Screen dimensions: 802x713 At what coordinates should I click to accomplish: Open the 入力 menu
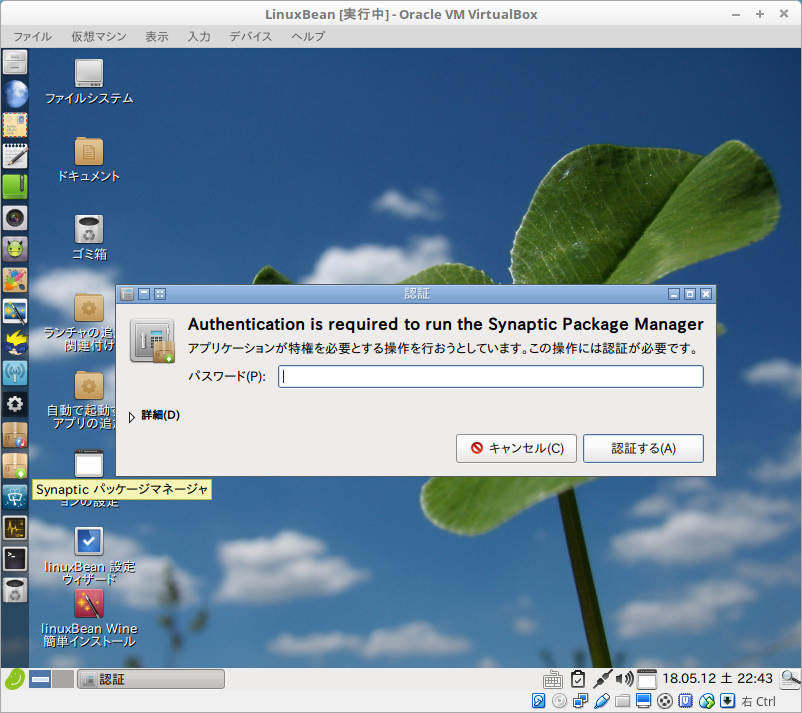(x=199, y=36)
